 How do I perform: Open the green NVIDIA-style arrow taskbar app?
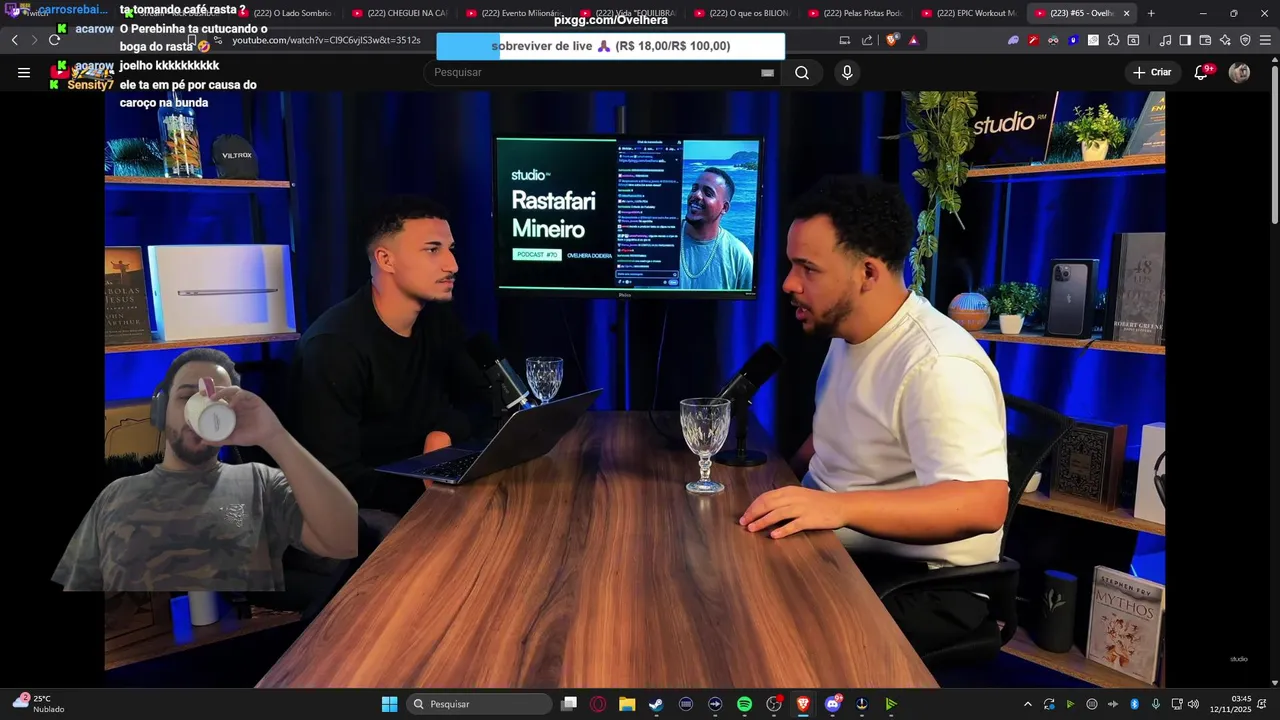click(891, 704)
